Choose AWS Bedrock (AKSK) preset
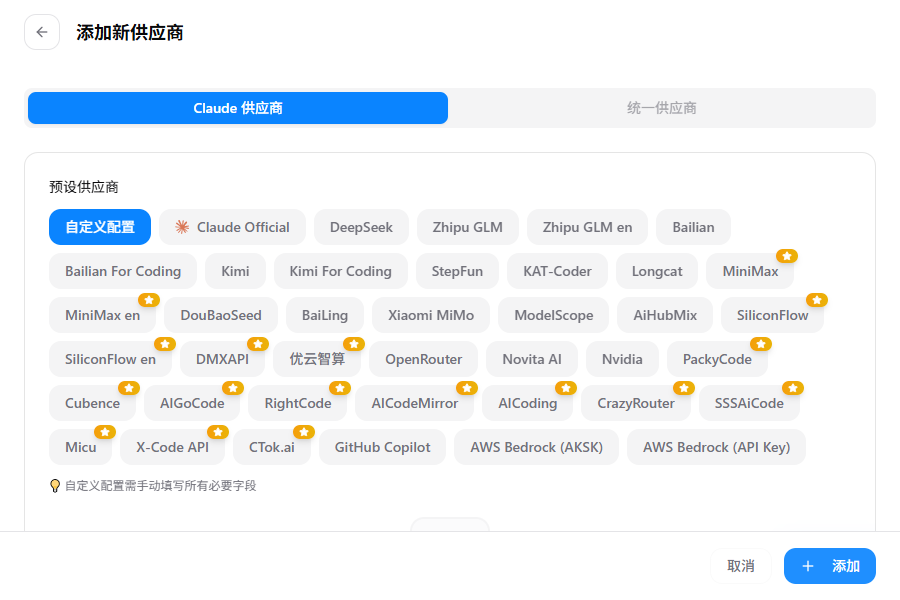900x600 pixels. (x=536, y=447)
